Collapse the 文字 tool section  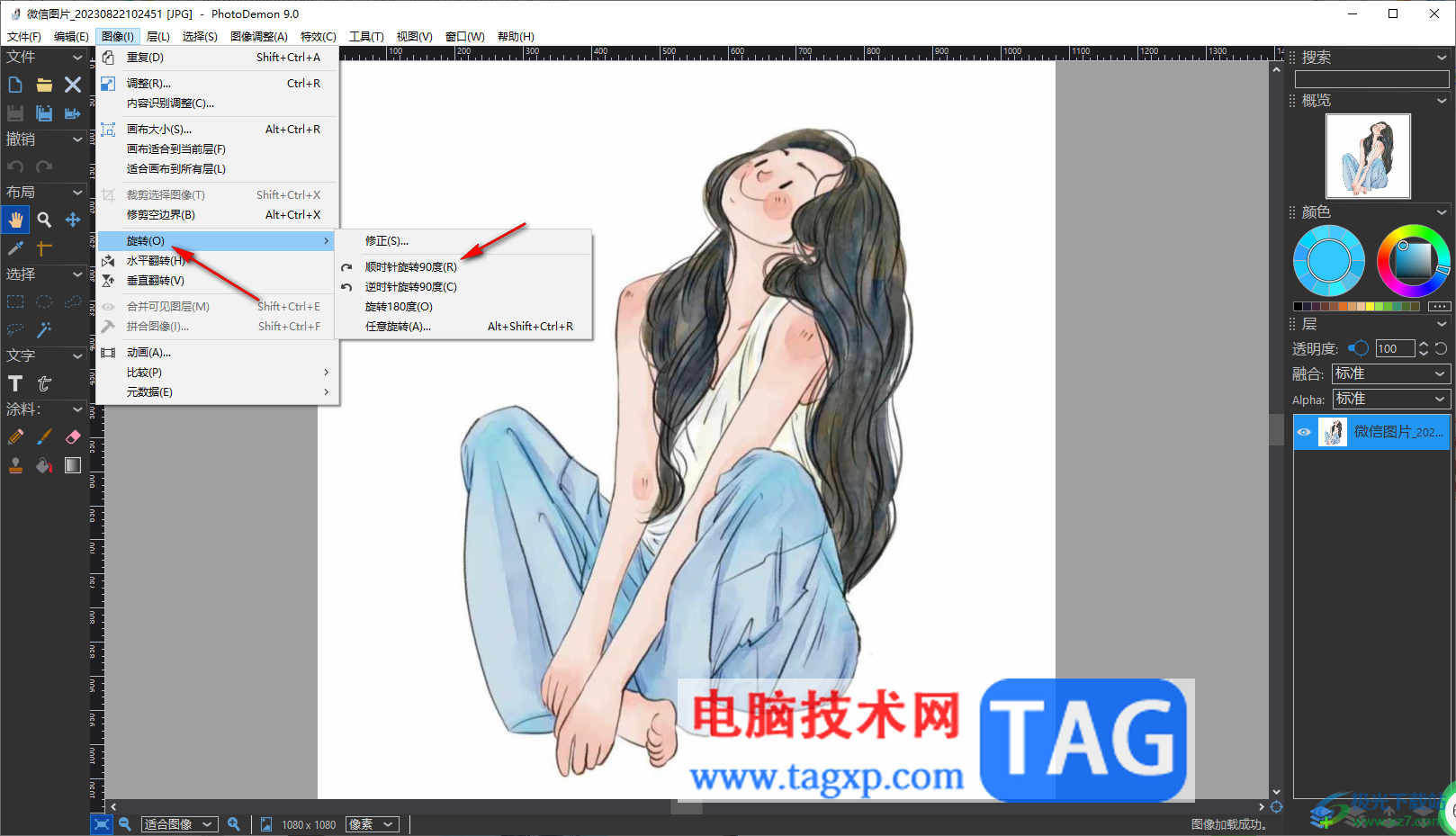click(x=77, y=356)
